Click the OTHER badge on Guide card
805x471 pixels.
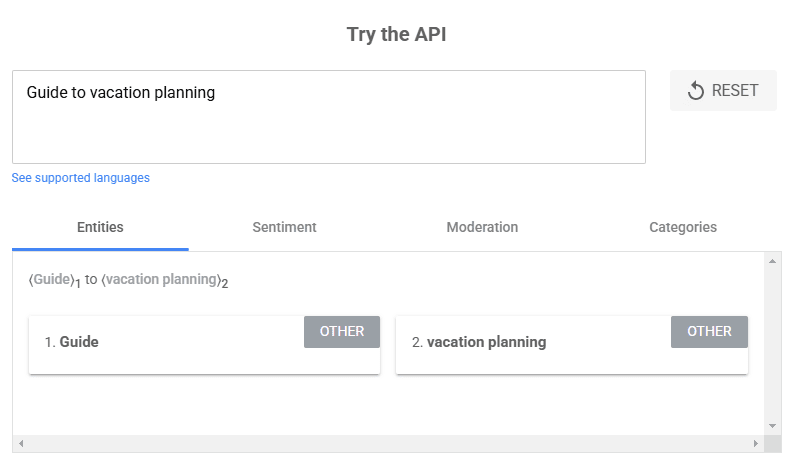point(342,332)
